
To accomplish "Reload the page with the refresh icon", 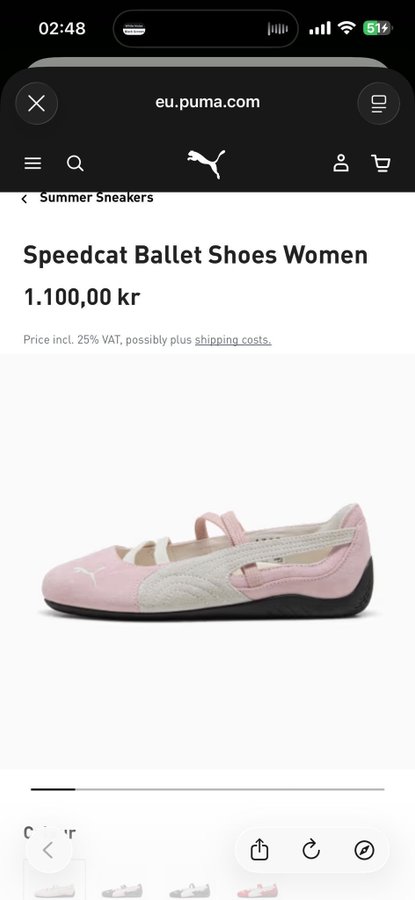I will (311, 850).
